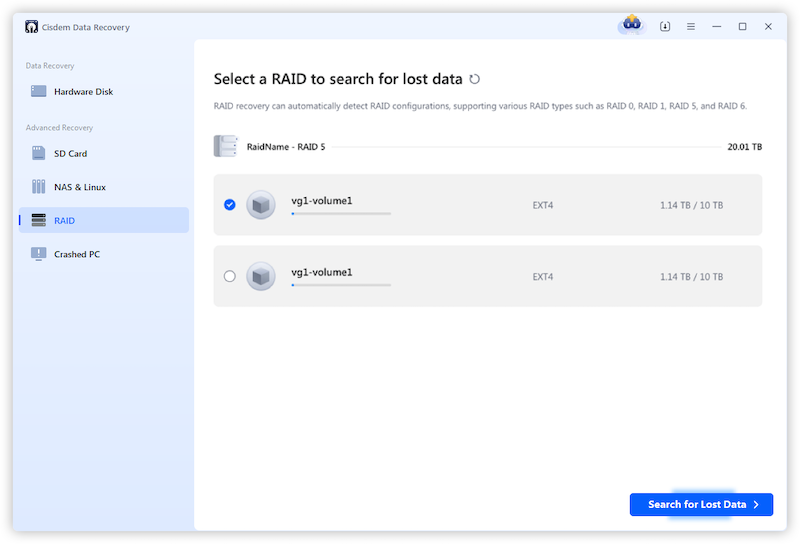800x544 pixels.
Task: Click the Cisdem Data Recovery logo icon
Action: (x=30, y=27)
